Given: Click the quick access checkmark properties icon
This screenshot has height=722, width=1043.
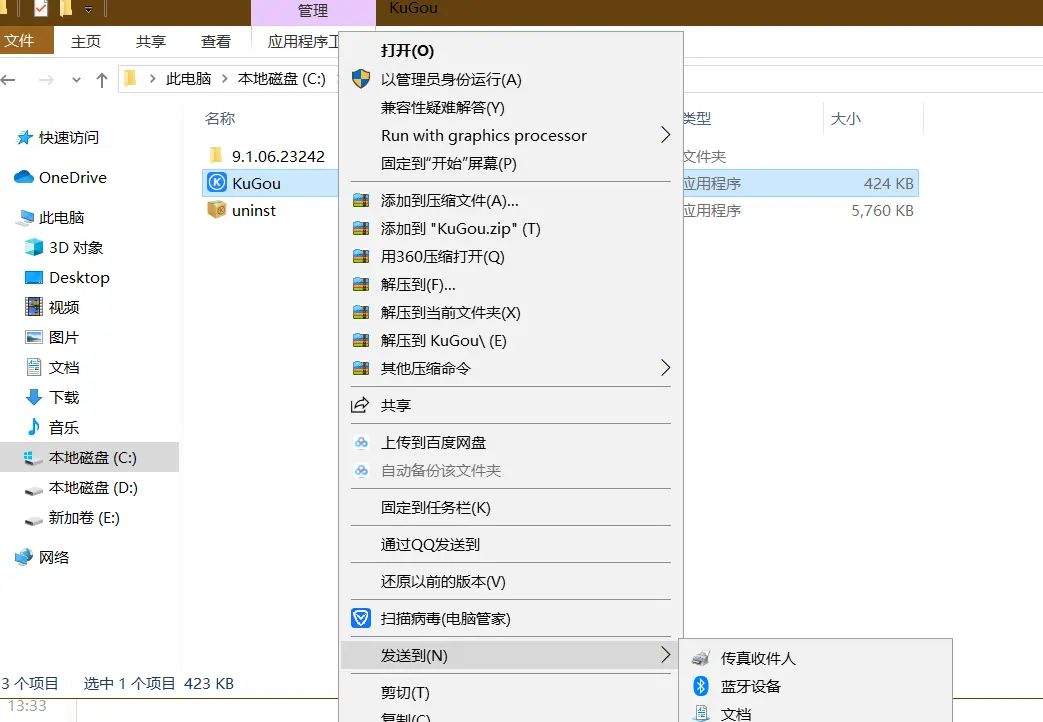Looking at the screenshot, I should pos(41,8).
